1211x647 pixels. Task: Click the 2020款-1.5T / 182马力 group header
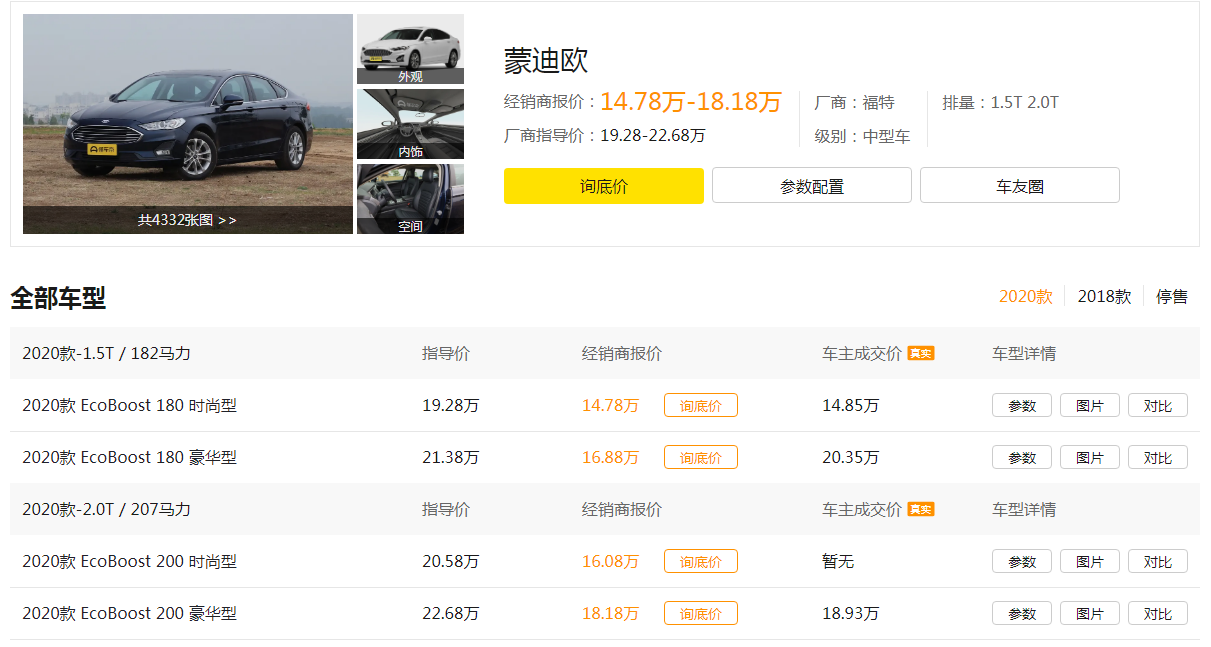(x=106, y=354)
